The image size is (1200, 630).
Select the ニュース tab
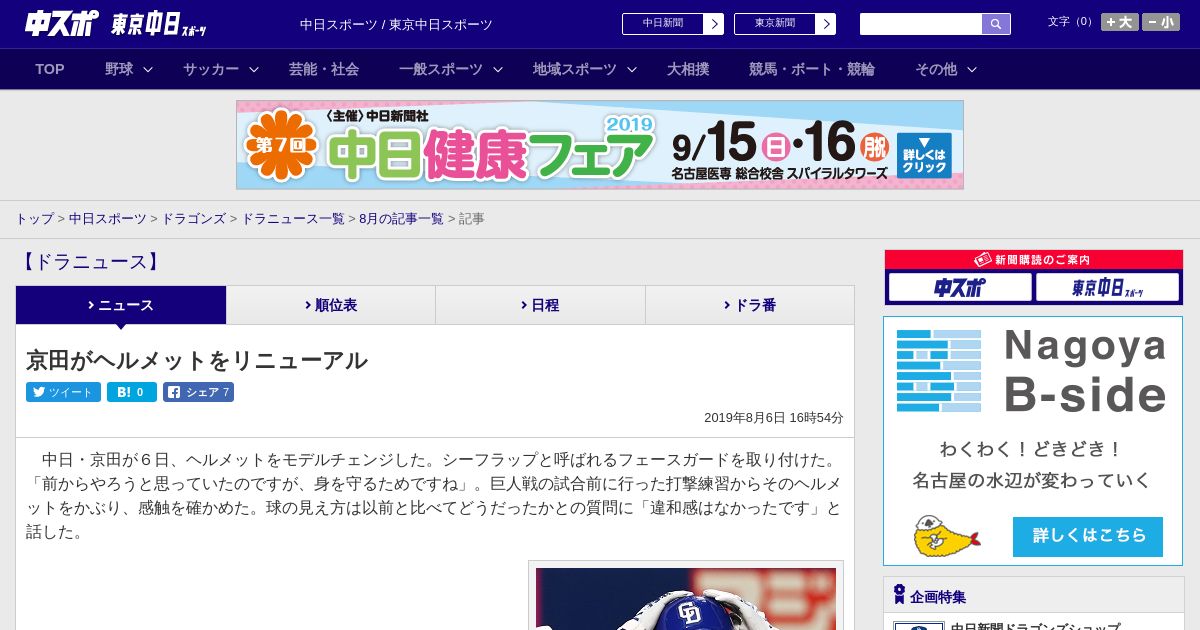click(121, 305)
